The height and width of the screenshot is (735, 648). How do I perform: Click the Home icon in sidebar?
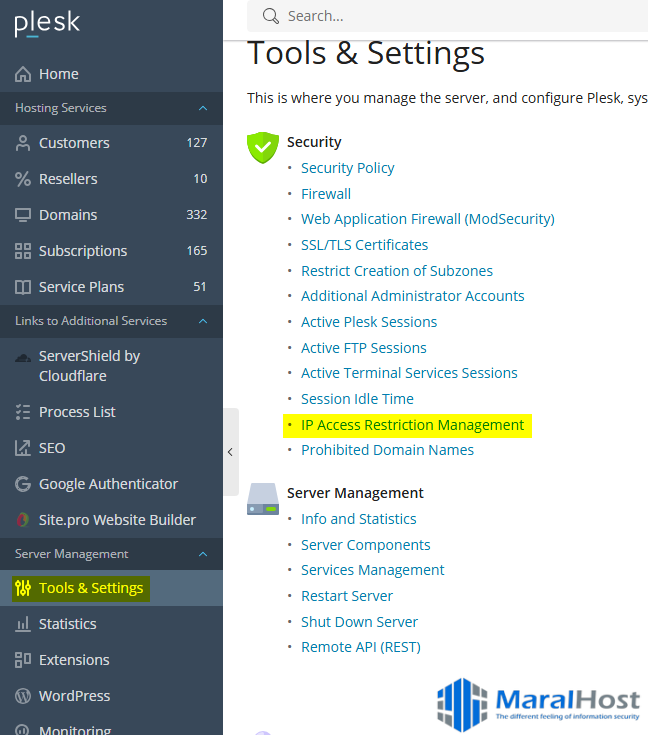[x=23, y=74]
